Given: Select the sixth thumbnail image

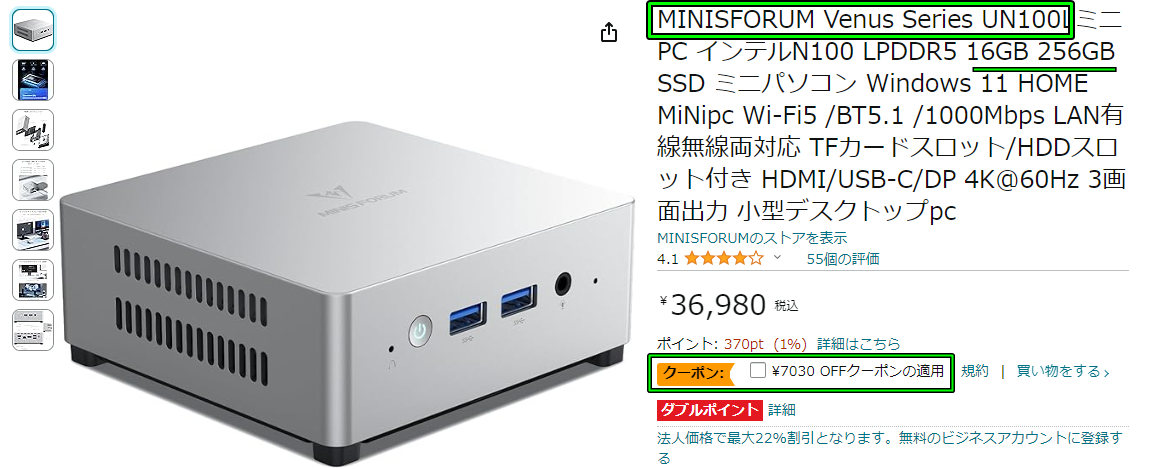Looking at the screenshot, I should click(x=33, y=280).
